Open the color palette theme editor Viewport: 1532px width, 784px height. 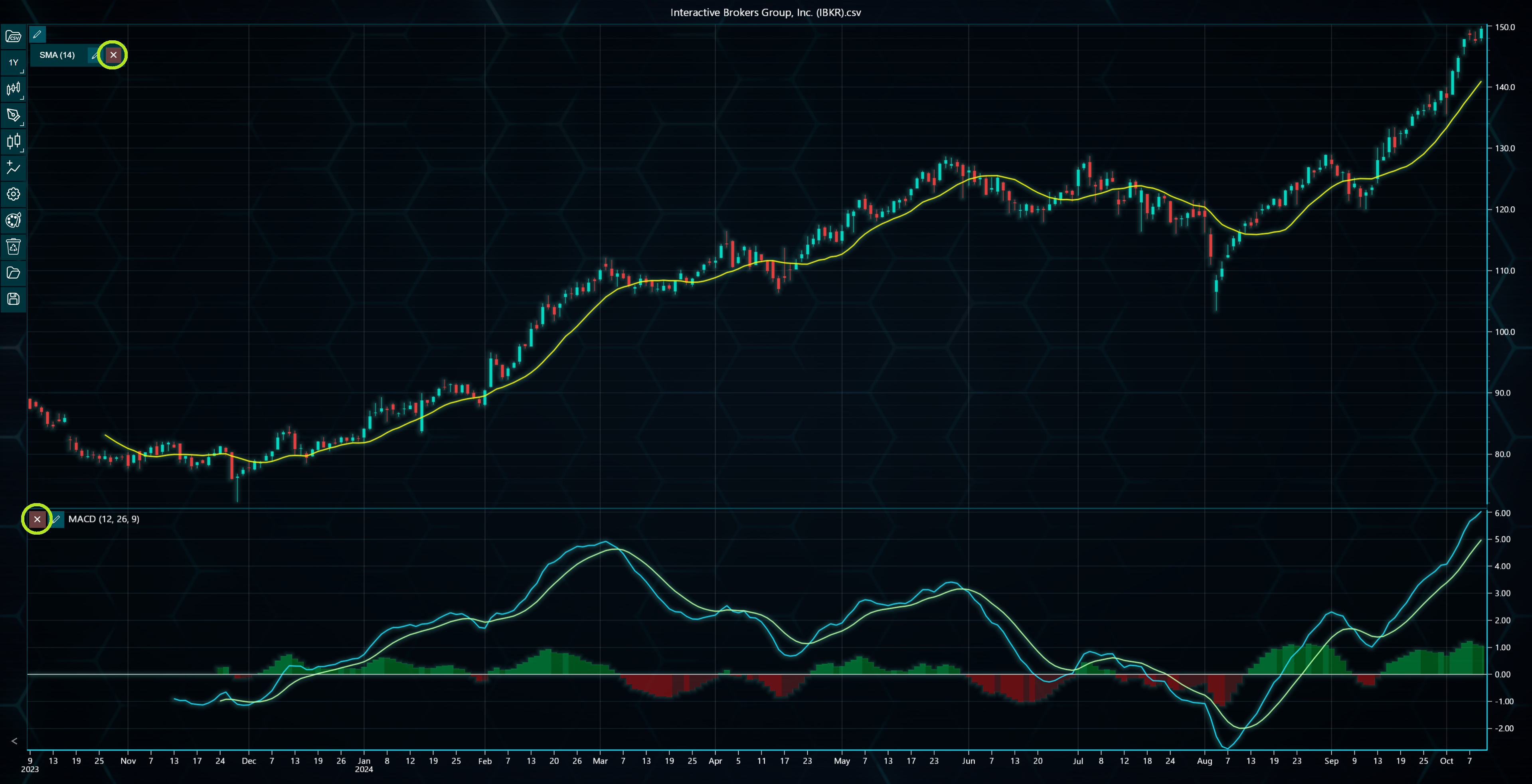(13, 220)
